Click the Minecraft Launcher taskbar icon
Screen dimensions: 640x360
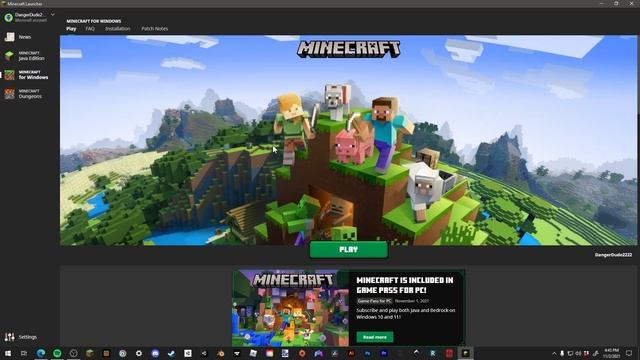pyautogui.click(x=465, y=353)
